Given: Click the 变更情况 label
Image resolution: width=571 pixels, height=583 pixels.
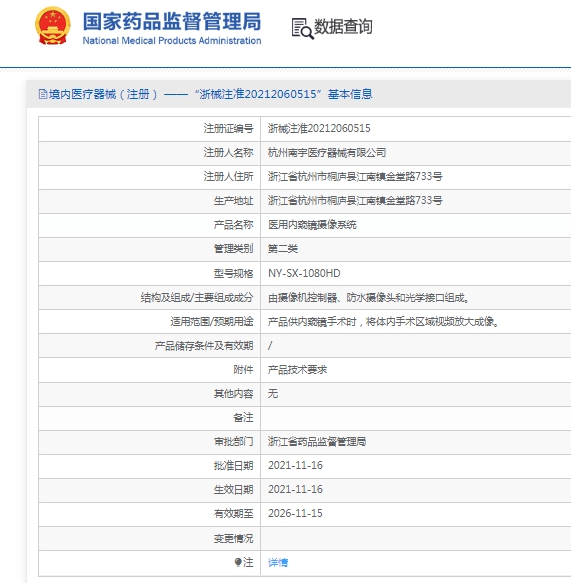Looking at the screenshot, I should coord(233,538).
